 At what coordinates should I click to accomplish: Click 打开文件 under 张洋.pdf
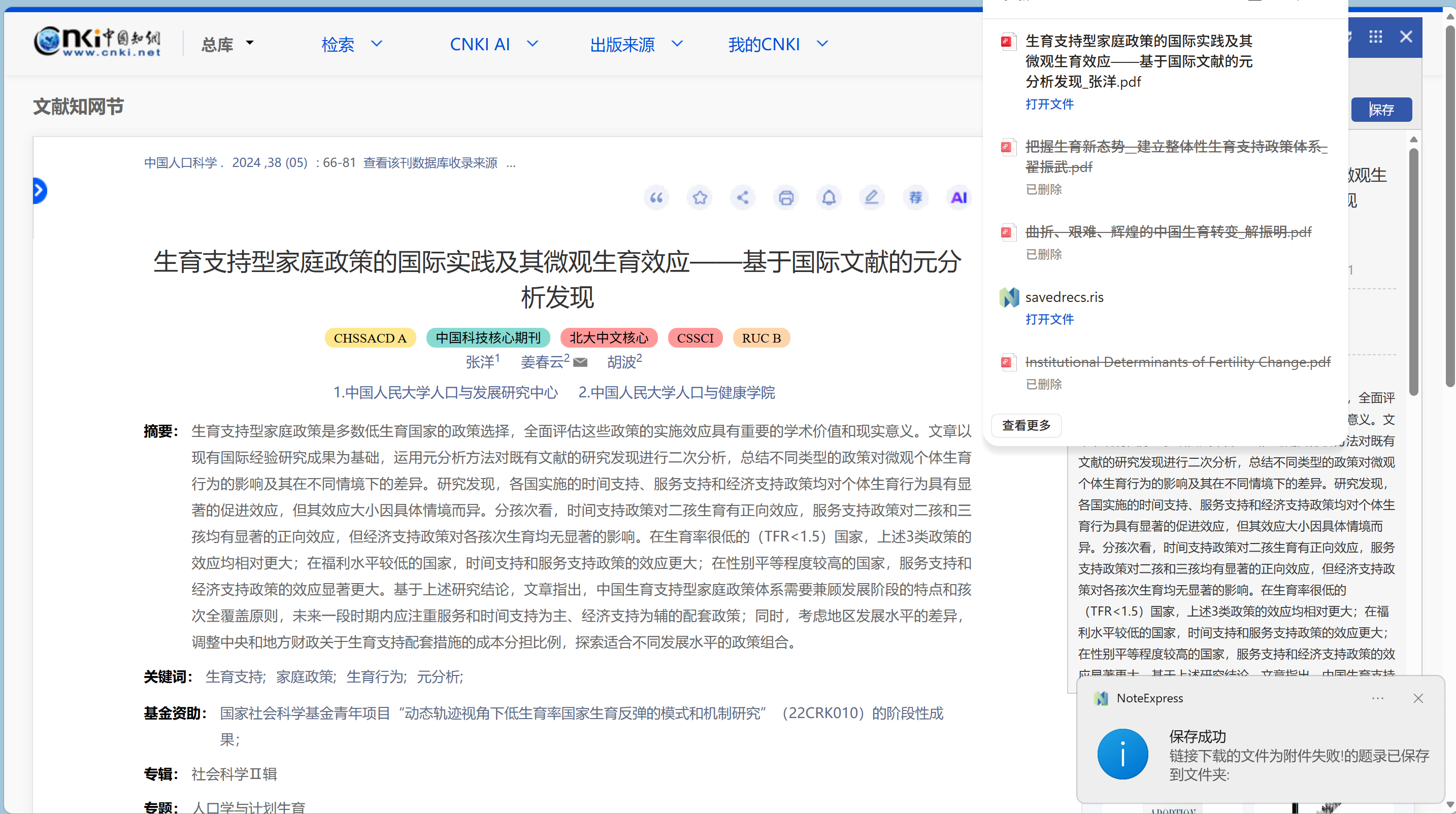tap(1049, 105)
